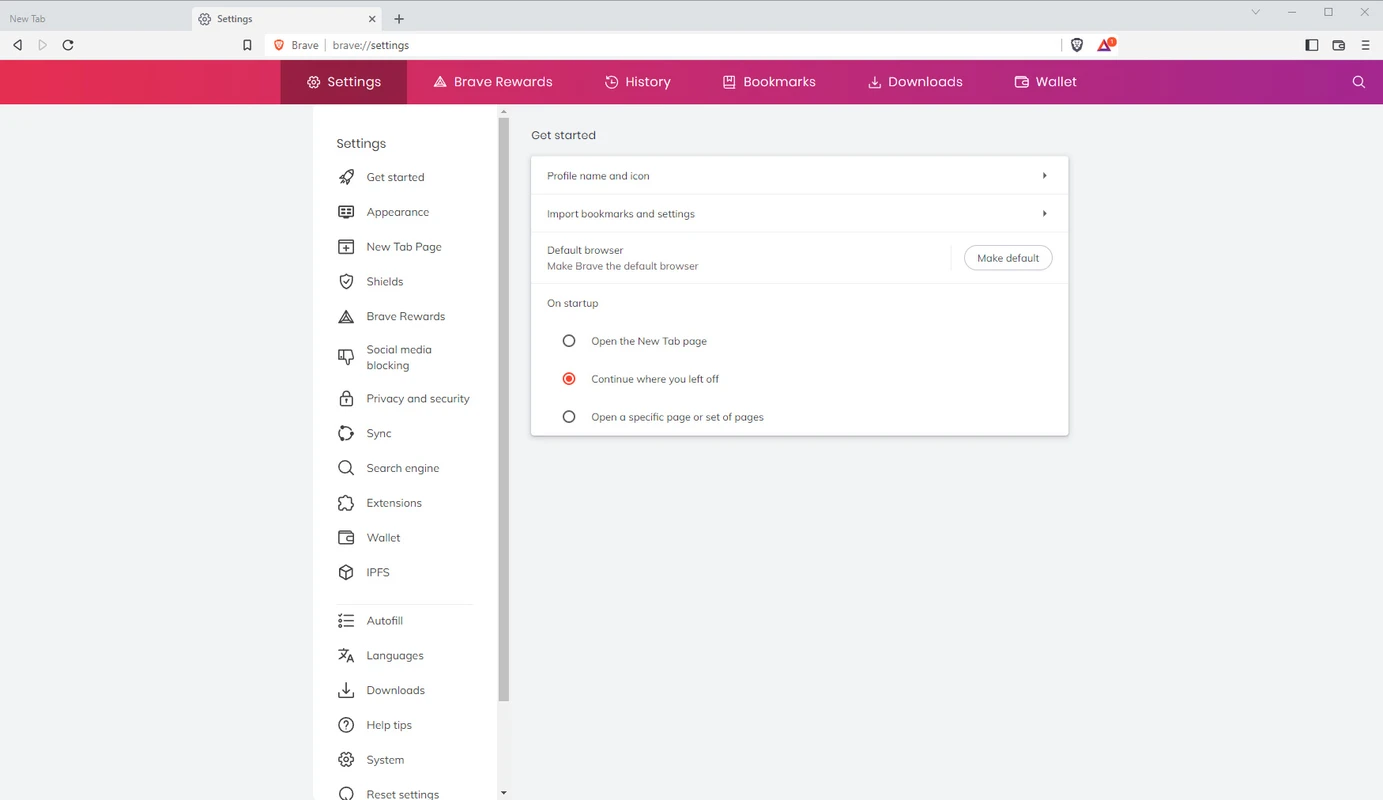Click the Brave Rewards notification icon in the address bar

1105,45
